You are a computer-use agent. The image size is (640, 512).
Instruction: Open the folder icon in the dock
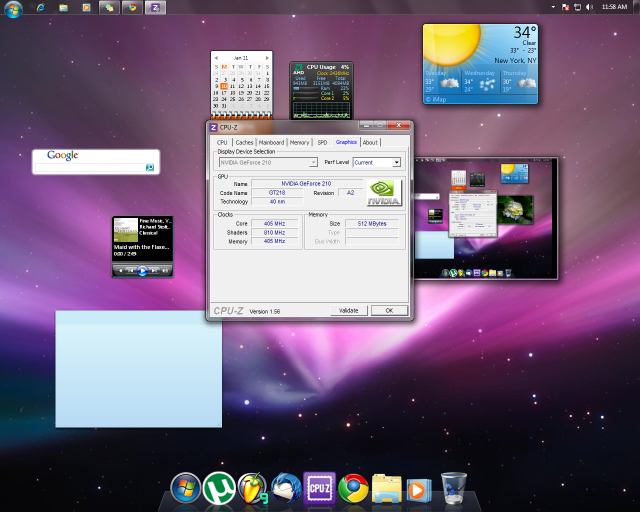pos(387,488)
